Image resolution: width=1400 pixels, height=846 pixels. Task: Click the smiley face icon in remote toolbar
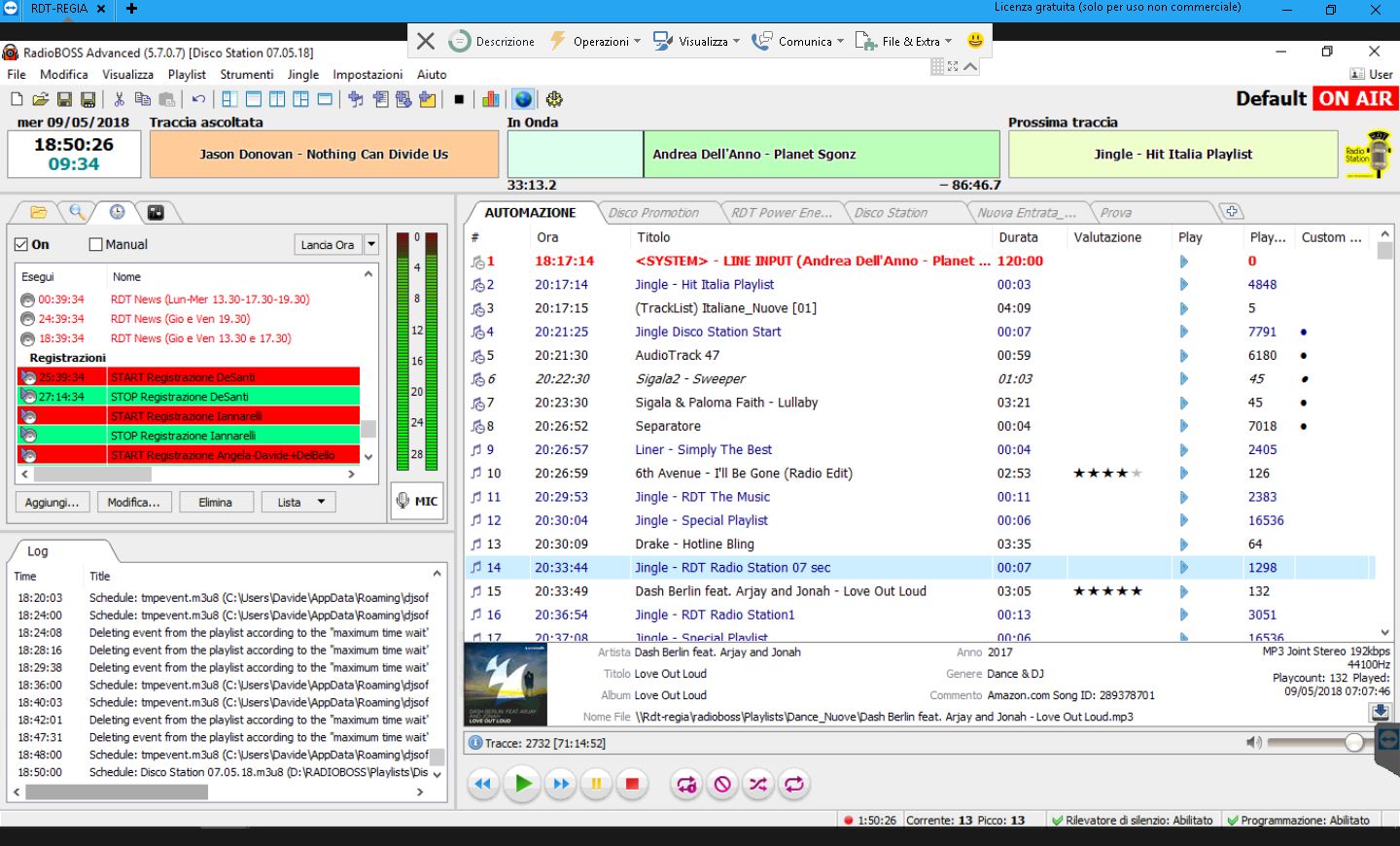tap(975, 41)
